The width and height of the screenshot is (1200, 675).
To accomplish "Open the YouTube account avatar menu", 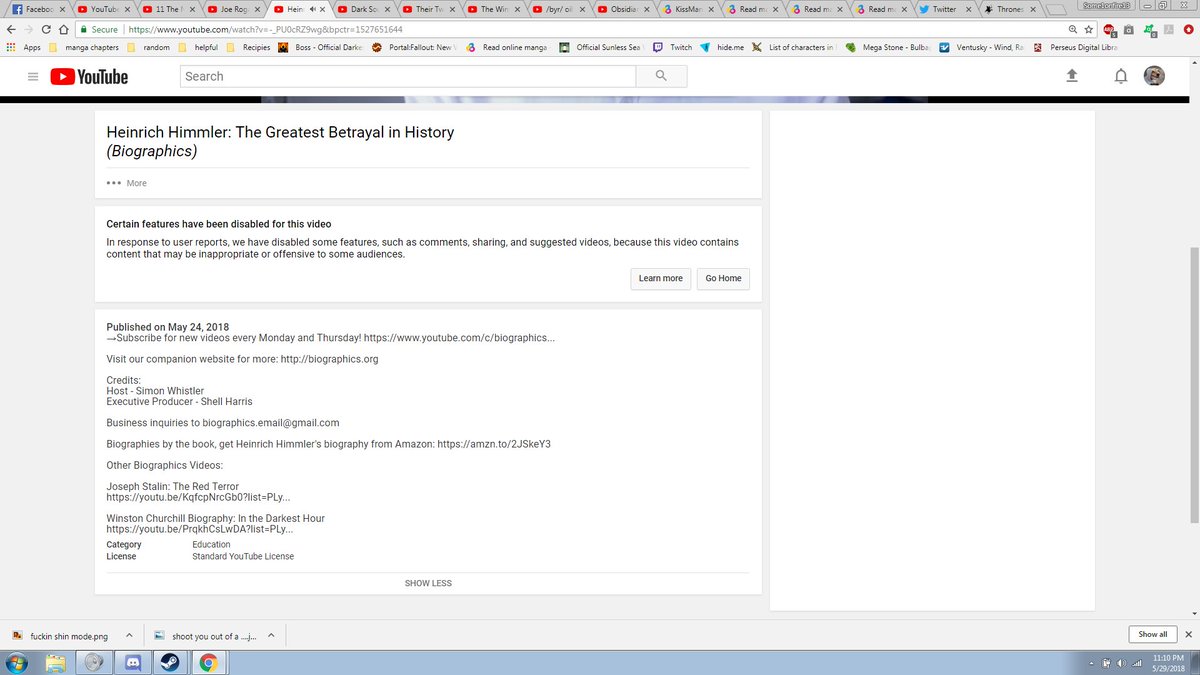I will click(1154, 76).
